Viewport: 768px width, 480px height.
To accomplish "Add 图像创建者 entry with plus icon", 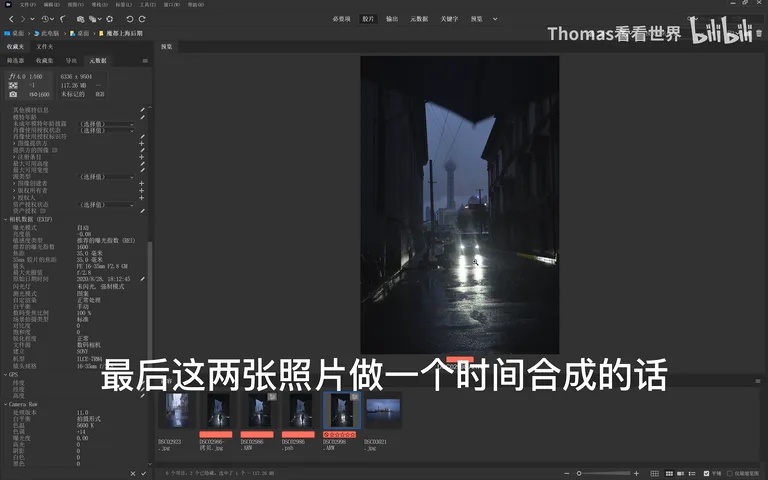I will pos(142,183).
